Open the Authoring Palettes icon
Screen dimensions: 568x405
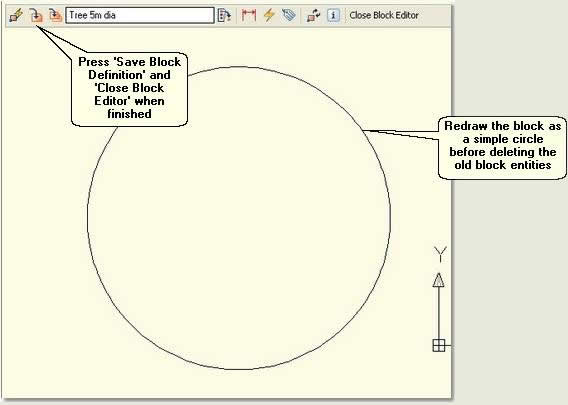pos(224,16)
